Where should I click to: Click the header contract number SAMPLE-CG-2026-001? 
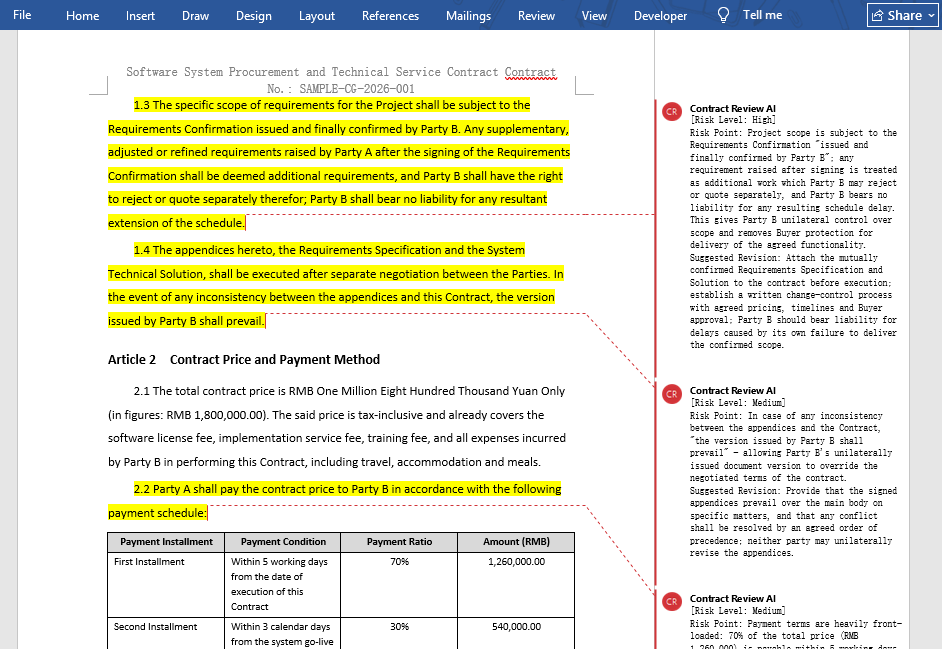click(357, 89)
